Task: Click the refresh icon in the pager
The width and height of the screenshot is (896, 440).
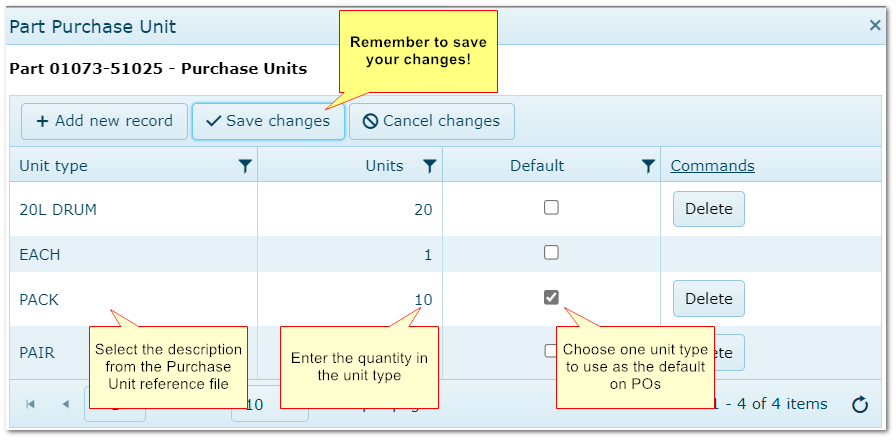Action: tap(859, 404)
